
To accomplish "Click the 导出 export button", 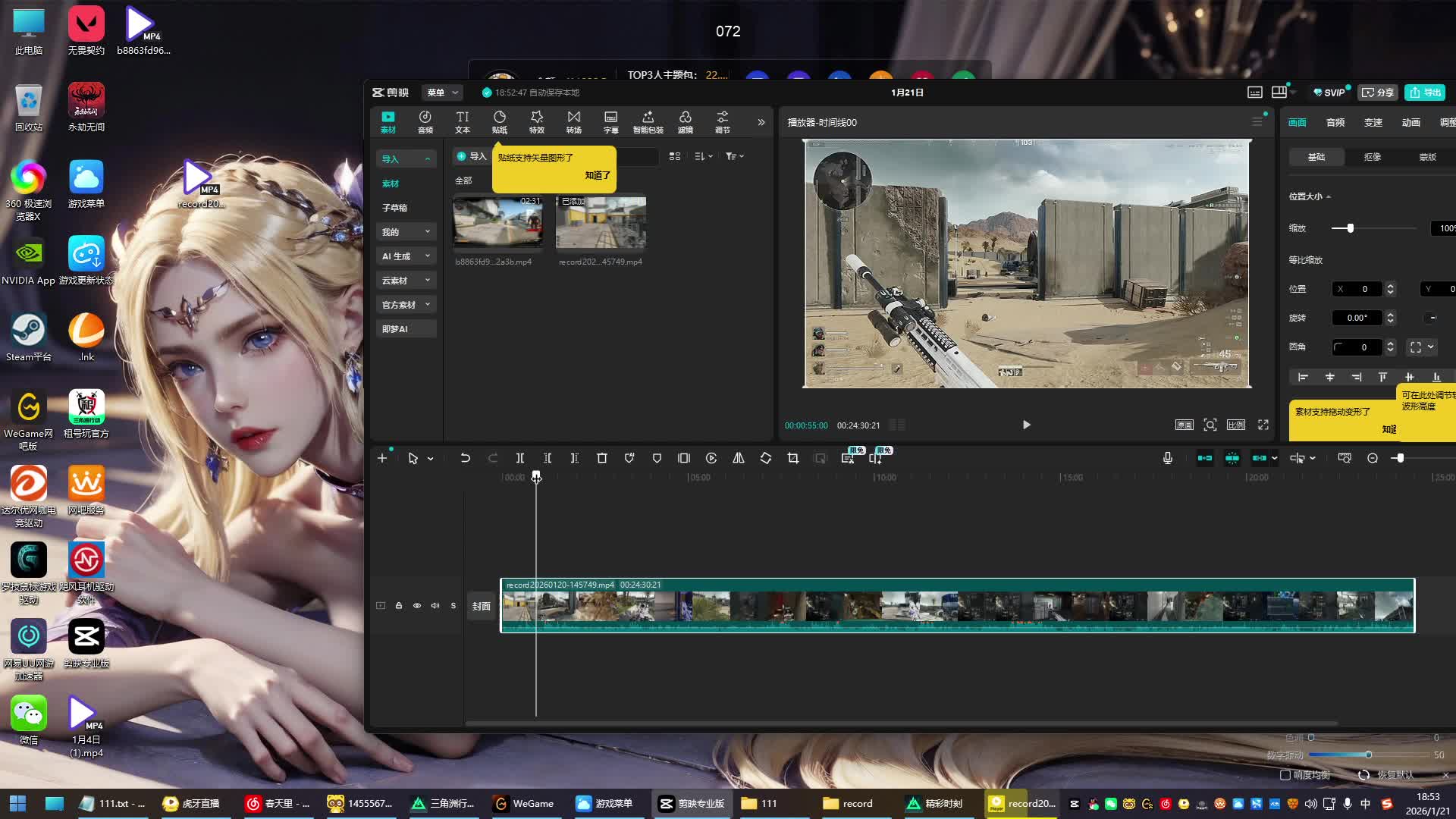I will [x=1425, y=93].
